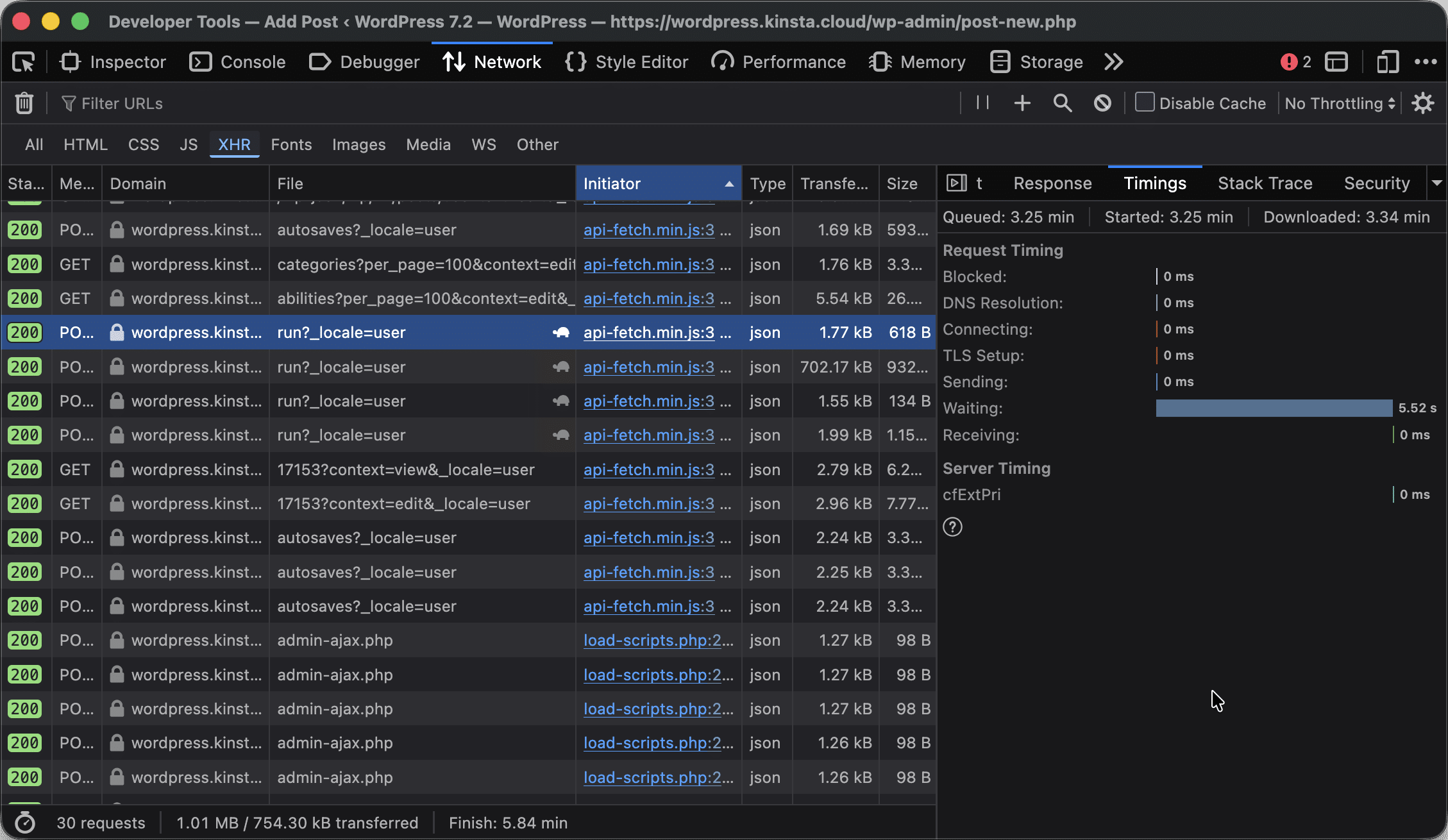Open the network settings gear

[x=1423, y=103]
